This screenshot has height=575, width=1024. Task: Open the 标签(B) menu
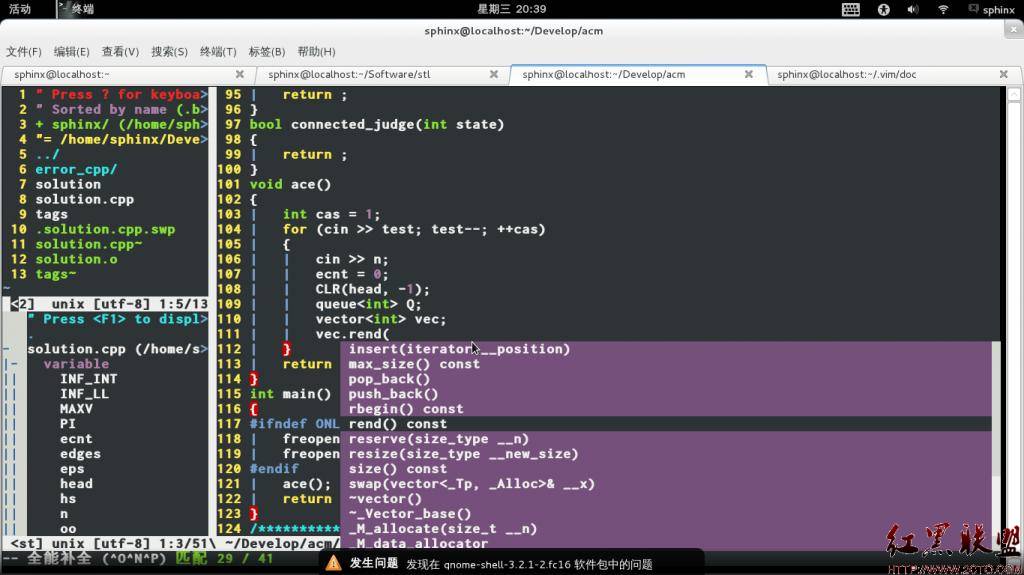click(266, 52)
